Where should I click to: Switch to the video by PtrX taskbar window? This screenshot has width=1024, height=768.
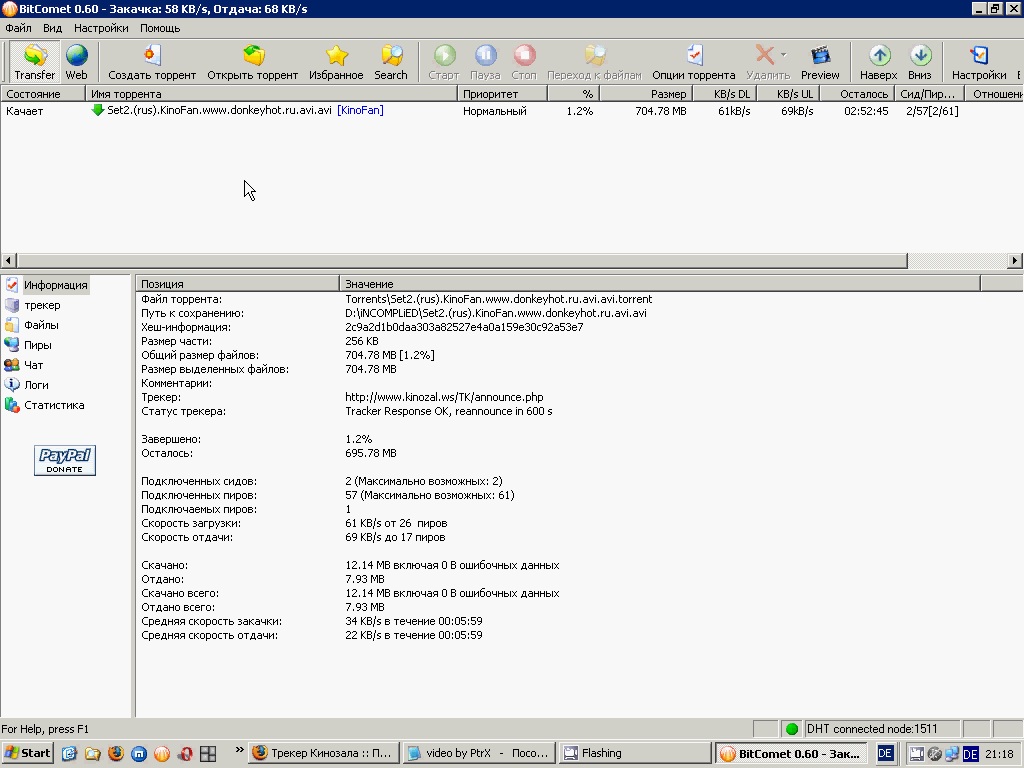pos(479,753)
